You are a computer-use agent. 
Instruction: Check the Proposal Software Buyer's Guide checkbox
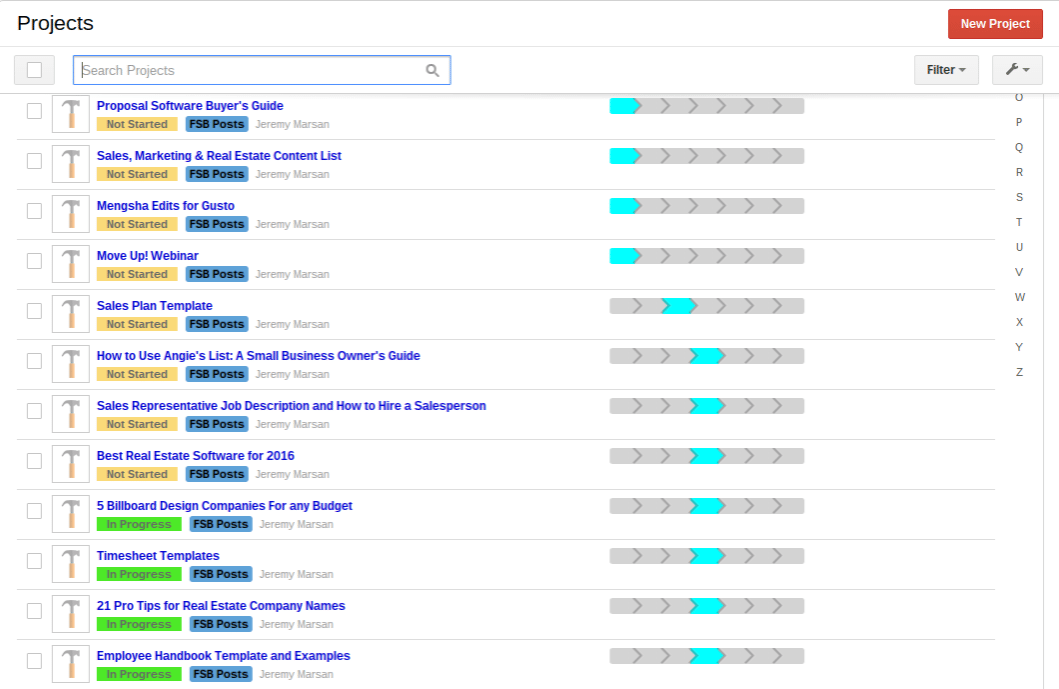34,111
